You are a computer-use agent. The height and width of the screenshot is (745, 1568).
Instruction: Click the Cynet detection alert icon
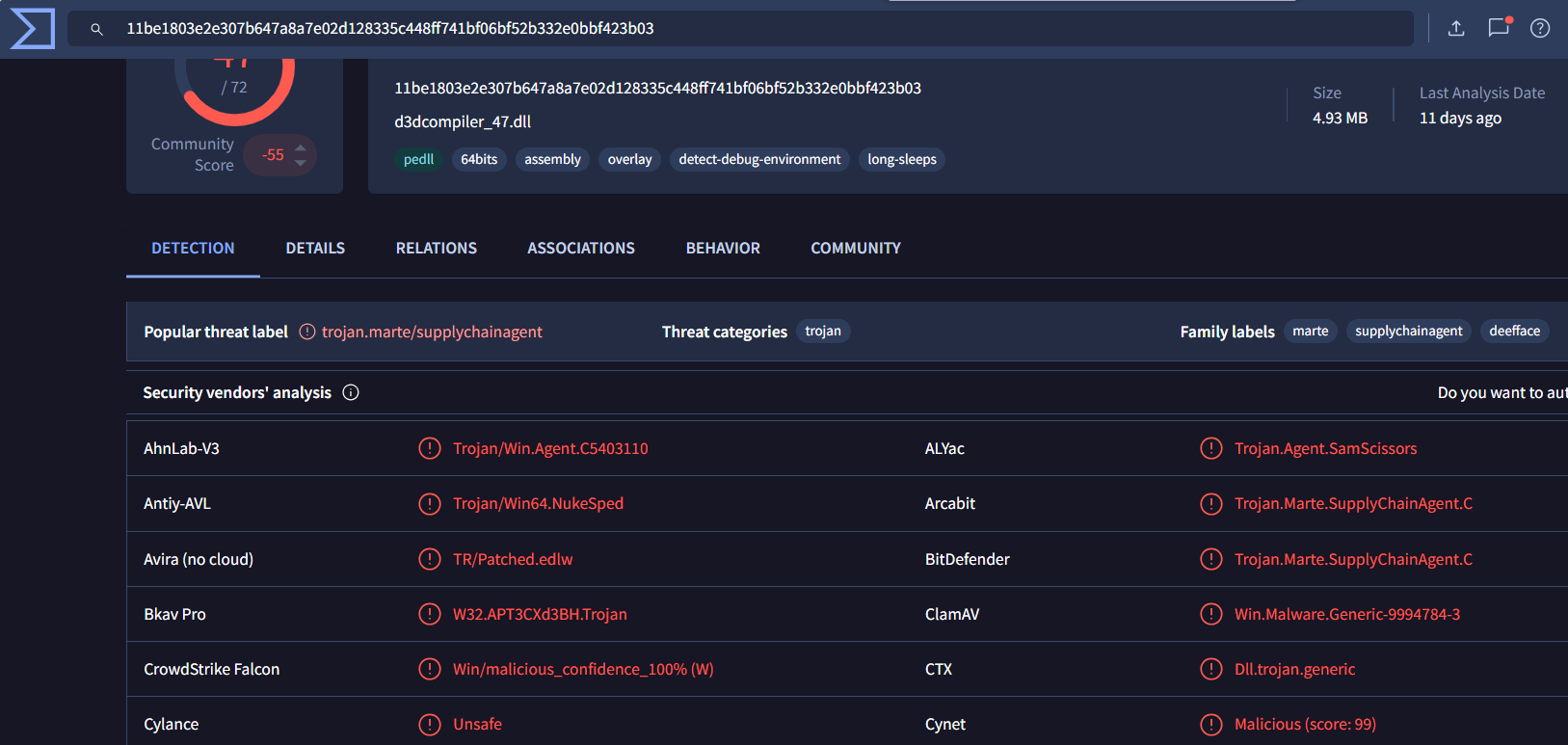tap(1211, 724)
